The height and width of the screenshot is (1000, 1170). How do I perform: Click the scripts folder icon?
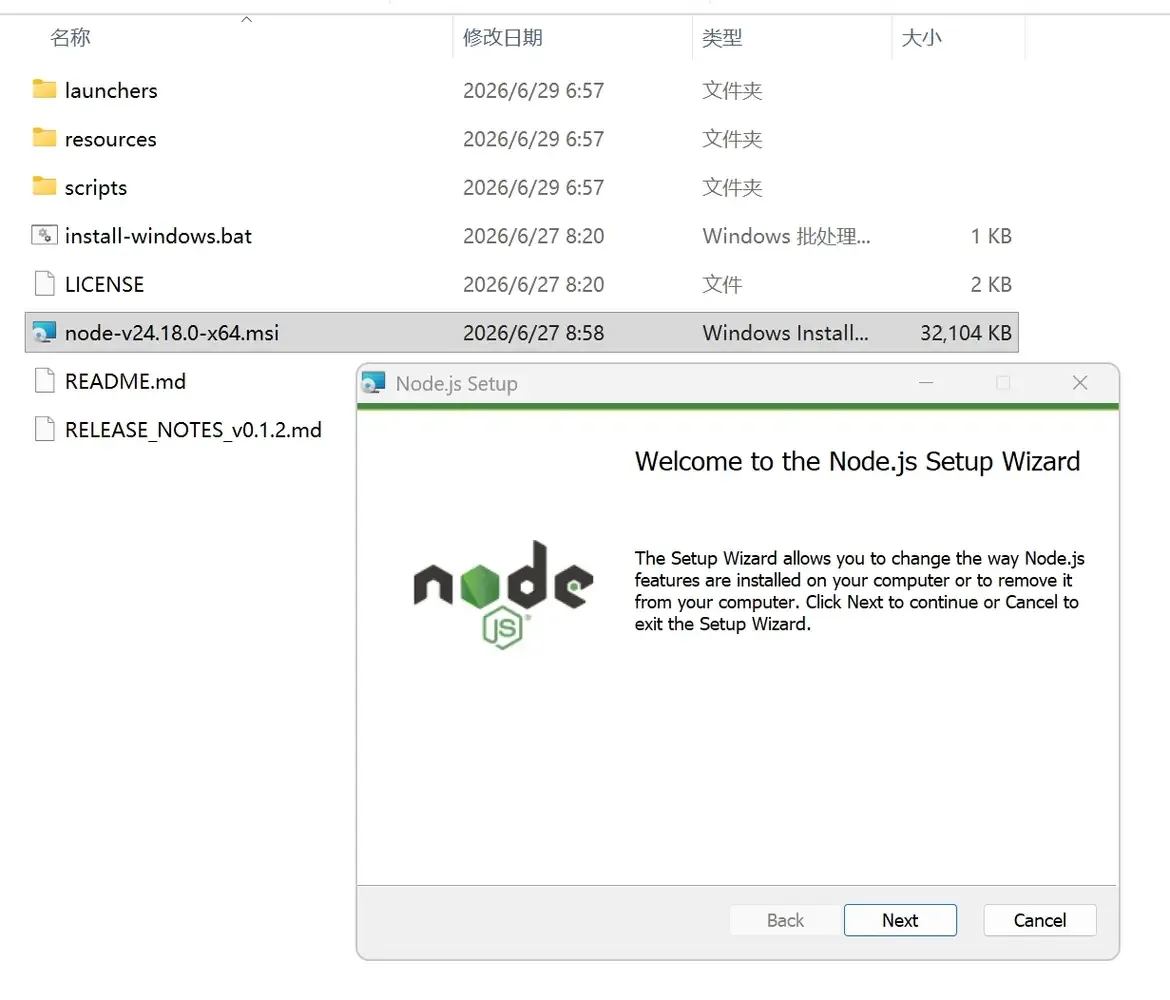[x=44, y=187]
